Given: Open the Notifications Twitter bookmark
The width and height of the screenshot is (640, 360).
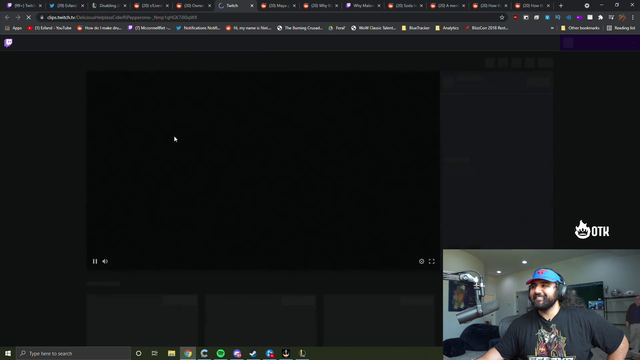Looking at the screenshot, I should [x=198, y=28].
